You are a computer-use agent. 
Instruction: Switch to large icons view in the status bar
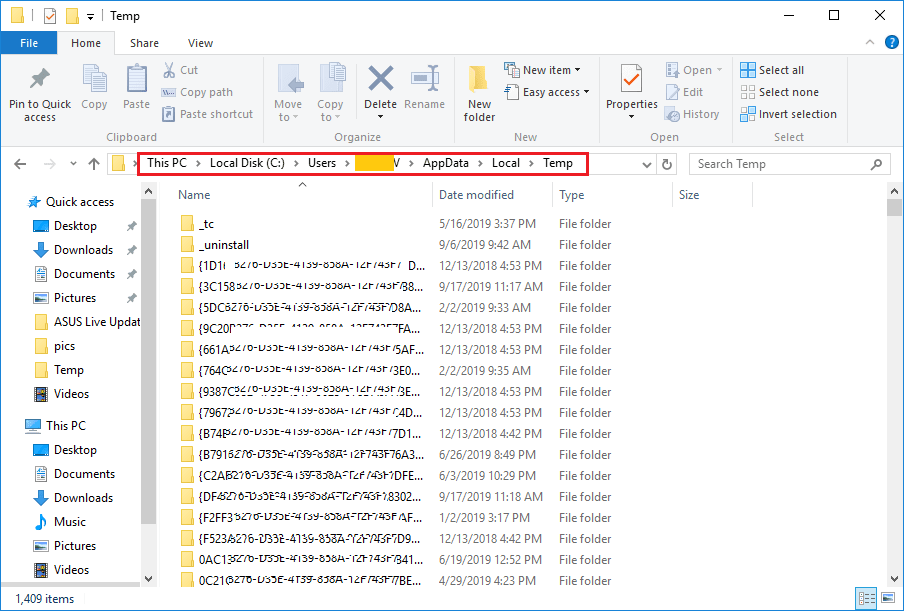[889, 595]
